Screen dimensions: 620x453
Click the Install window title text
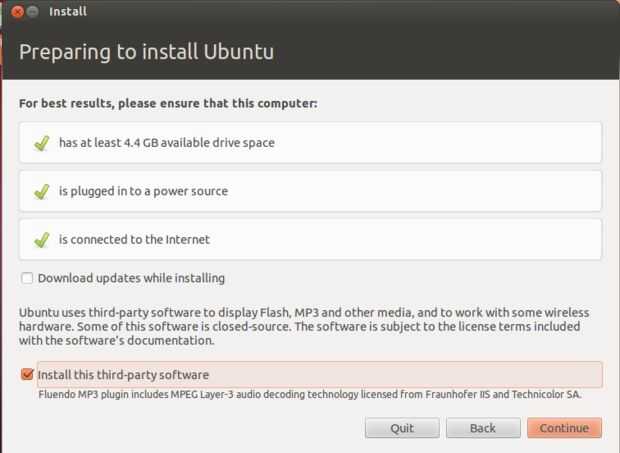pyautogui.click(x=67, y=13)
